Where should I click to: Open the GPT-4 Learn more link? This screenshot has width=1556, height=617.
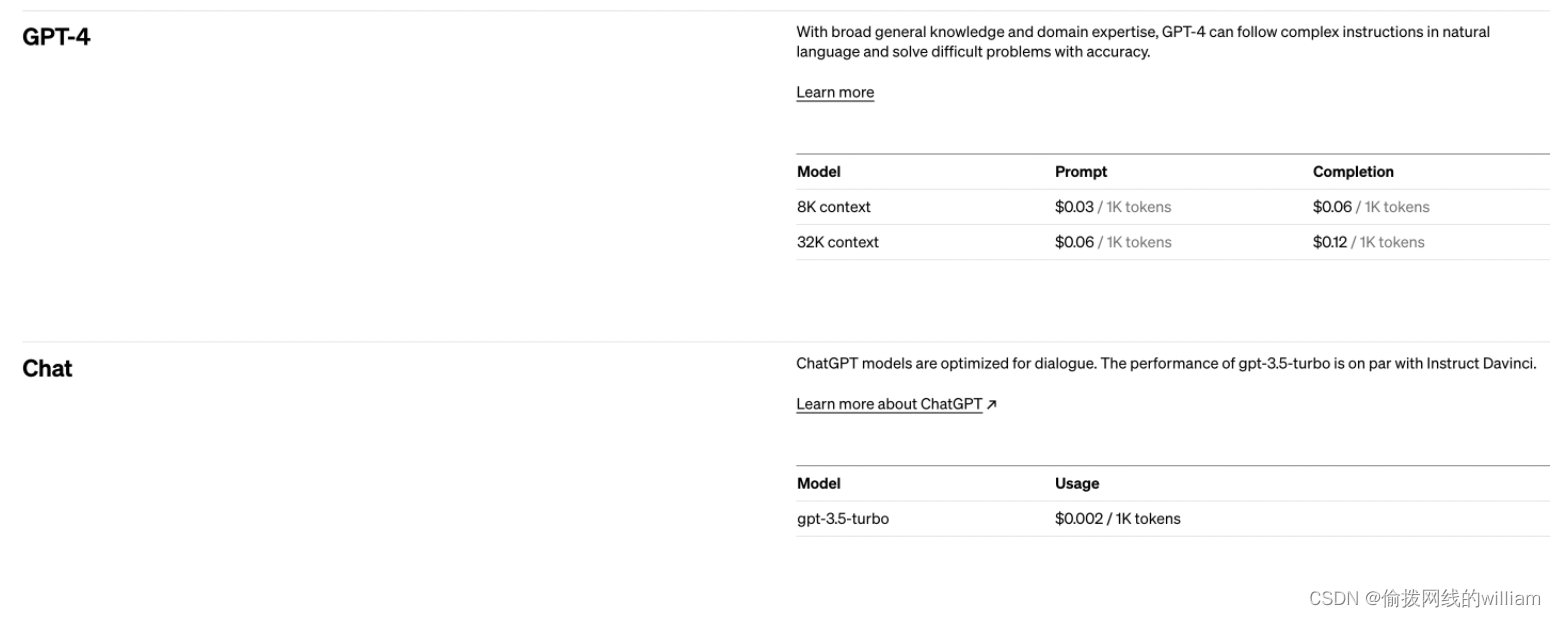pyautogui.click(x=835, y=92)
